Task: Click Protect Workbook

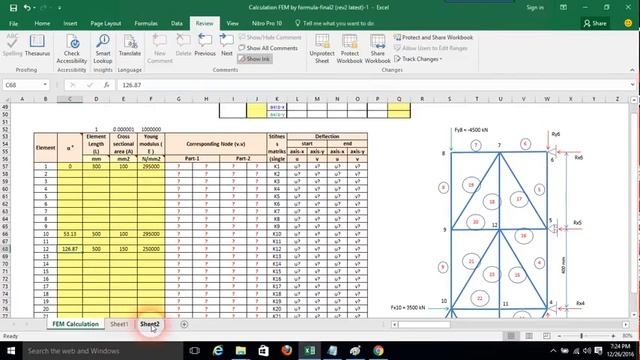Action: tap(349, 49)
